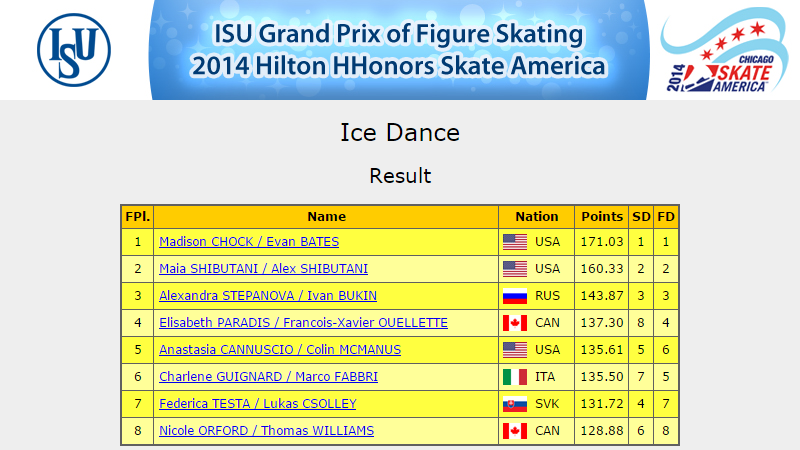The image size is (800, 450).
Task: Click the ISU circular logo
Action: [74, 50]
